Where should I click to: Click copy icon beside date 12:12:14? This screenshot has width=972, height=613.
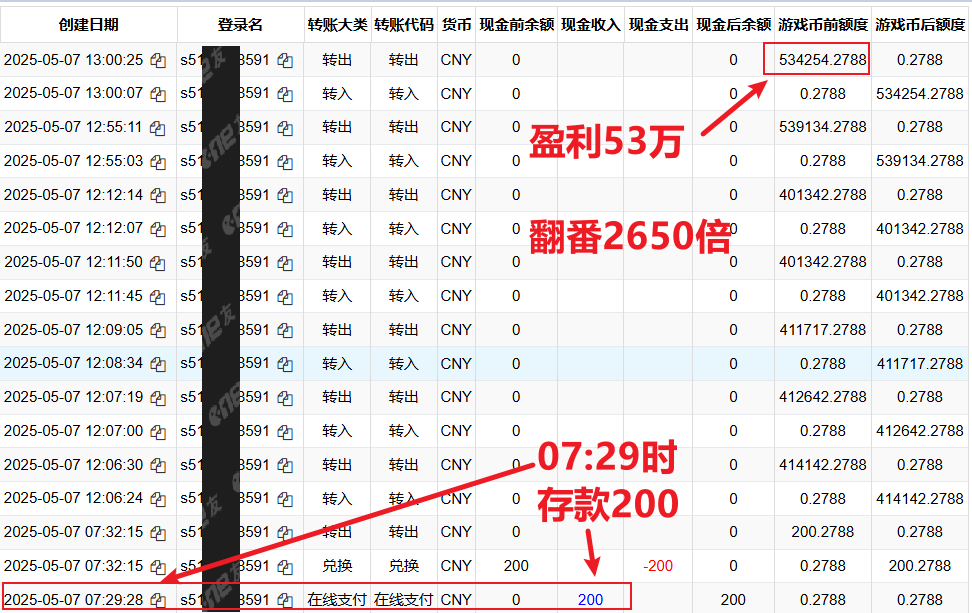(x=158, y=196)
